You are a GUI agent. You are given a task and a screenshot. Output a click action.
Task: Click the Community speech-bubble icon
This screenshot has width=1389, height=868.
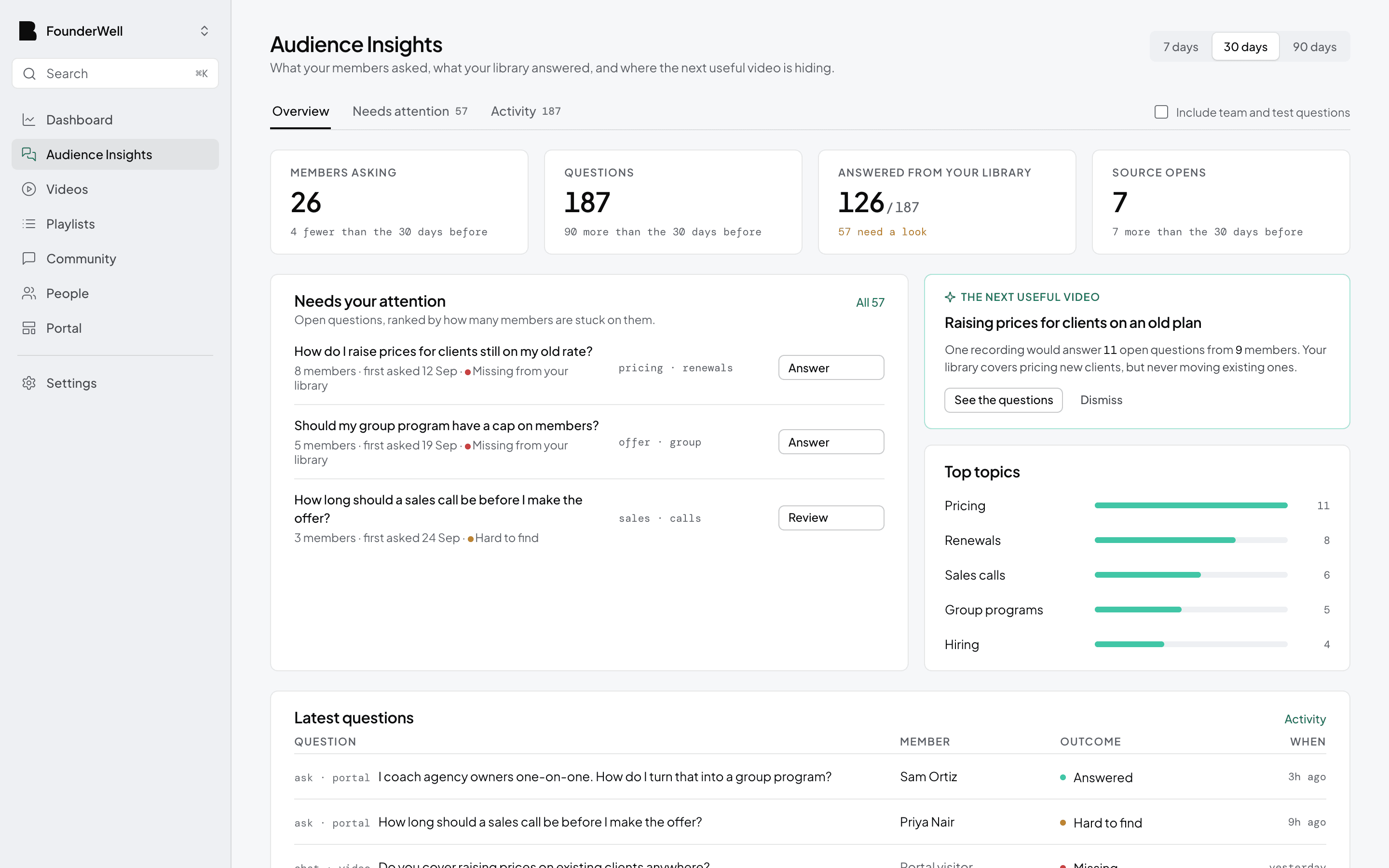point(29,258)
